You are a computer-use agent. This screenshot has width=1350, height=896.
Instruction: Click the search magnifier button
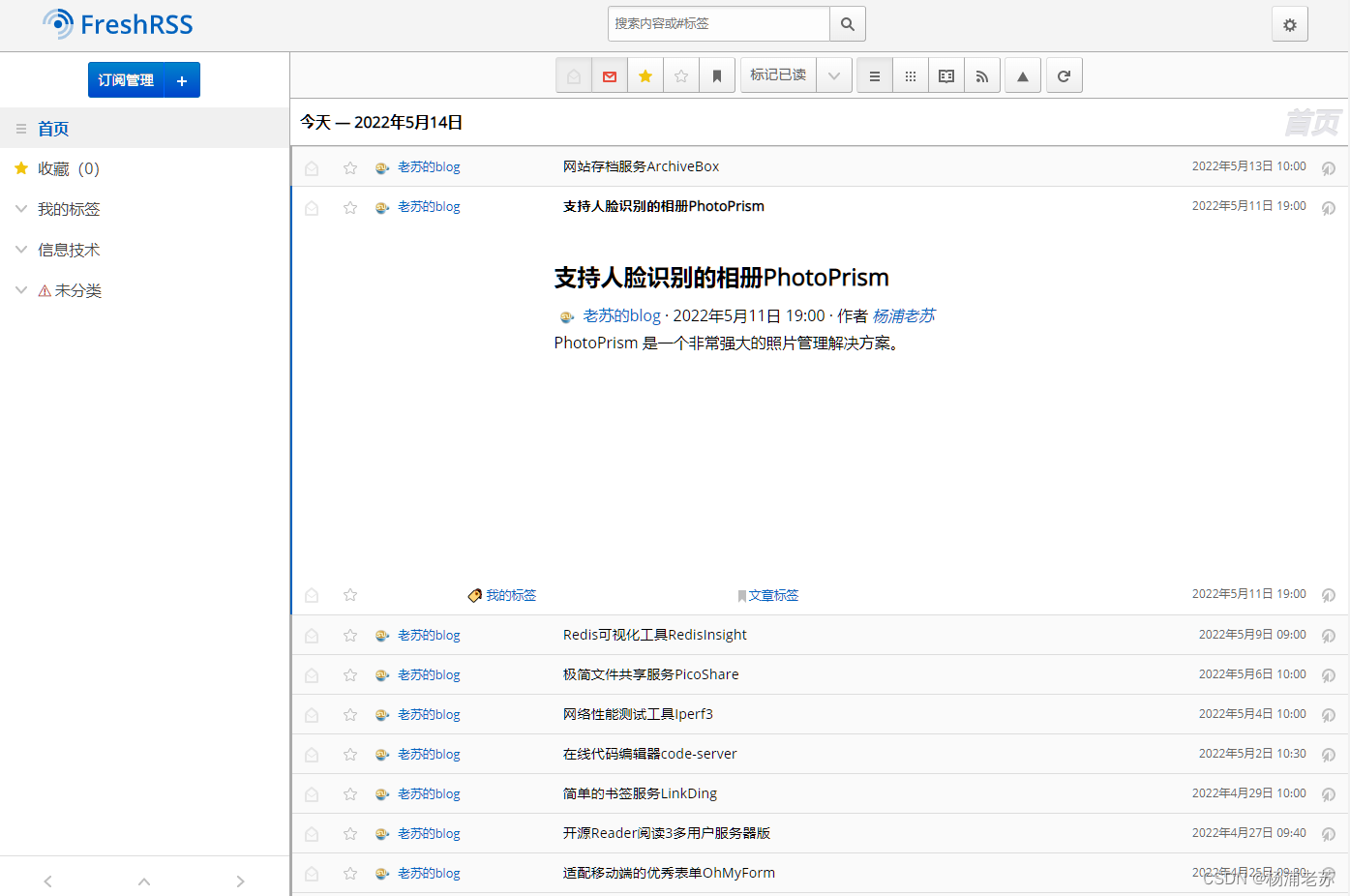pyautogui.click(x=847, y=24)
